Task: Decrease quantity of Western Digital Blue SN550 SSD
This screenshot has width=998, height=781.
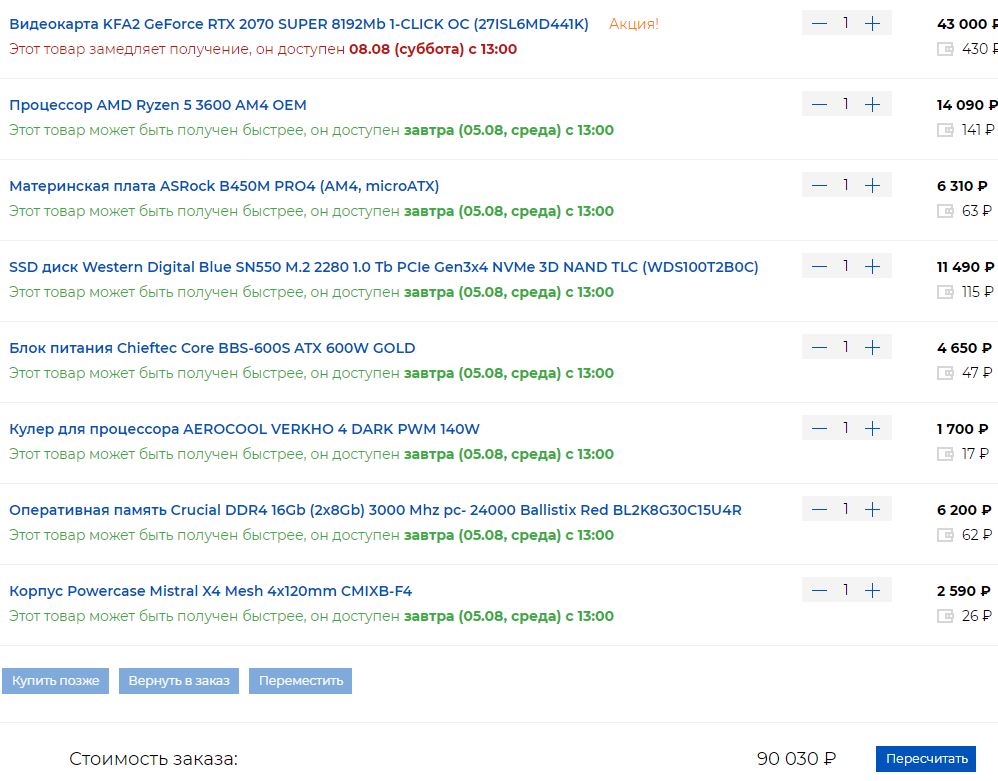Action: point(819,266)
